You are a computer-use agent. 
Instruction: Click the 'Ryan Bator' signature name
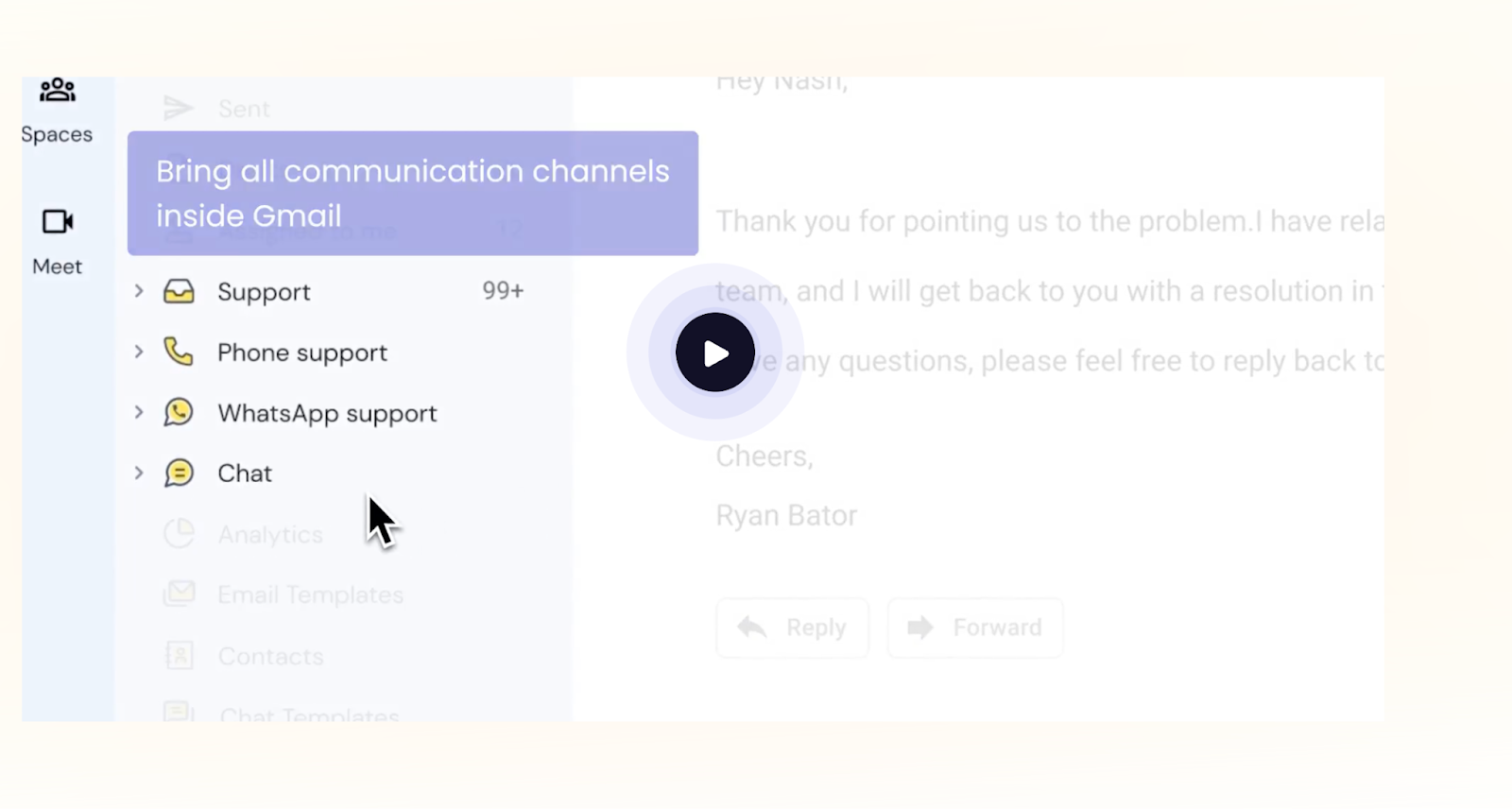tap(786, 515)
